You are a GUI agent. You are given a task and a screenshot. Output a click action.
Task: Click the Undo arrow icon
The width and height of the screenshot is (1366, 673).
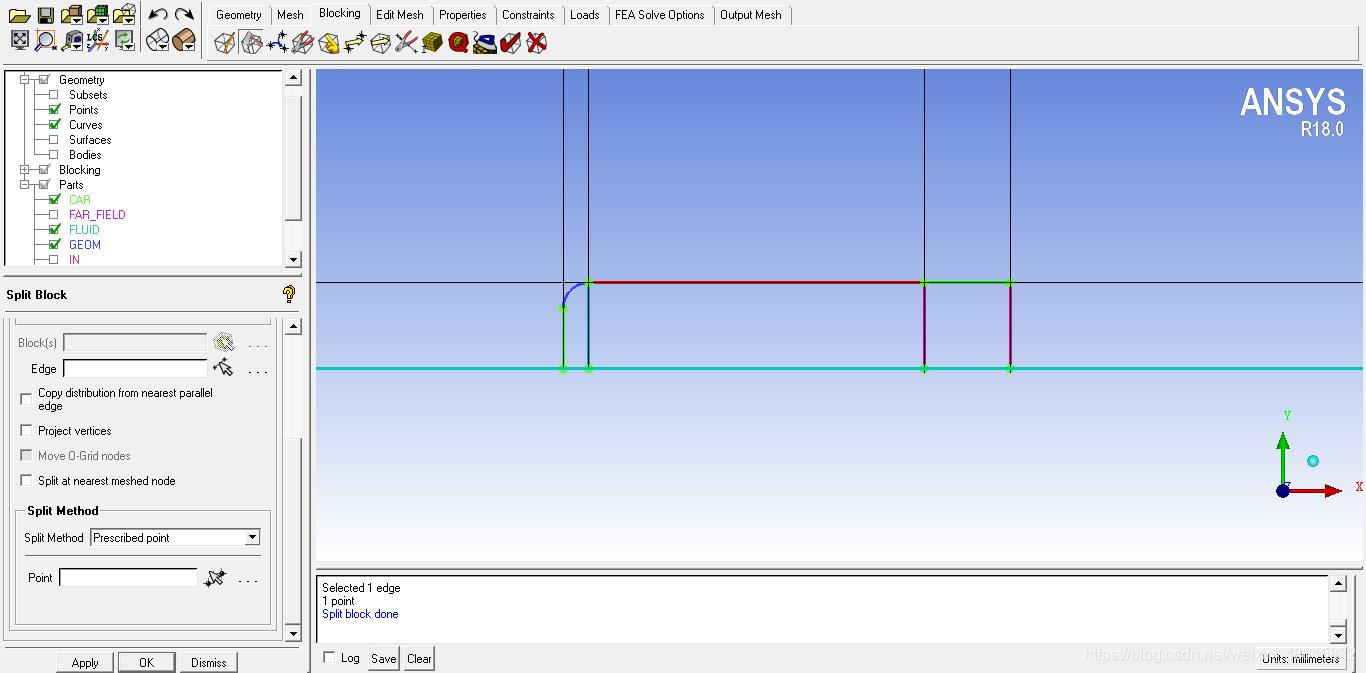[x=157, y=15]
